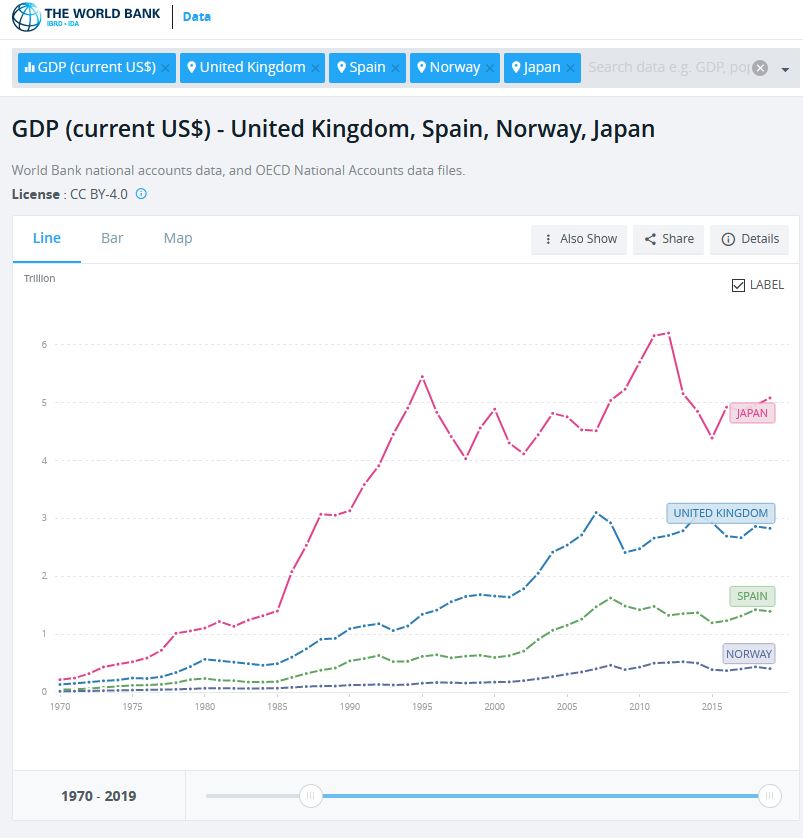
Task: Switch to the Bar chart tab
Action: click(112, 238)
